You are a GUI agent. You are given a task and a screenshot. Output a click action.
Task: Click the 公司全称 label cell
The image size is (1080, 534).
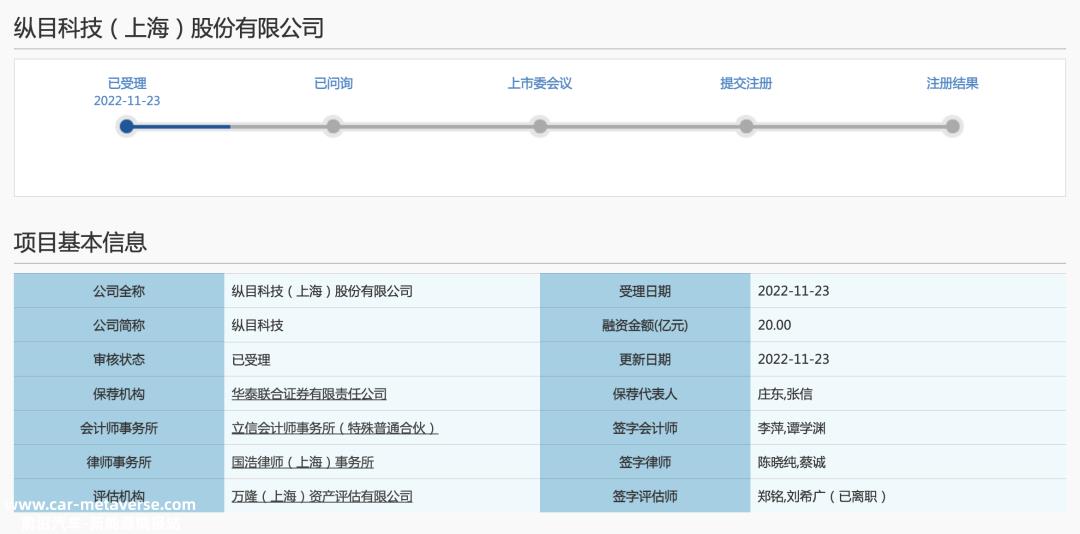click(x=119, y=291)
